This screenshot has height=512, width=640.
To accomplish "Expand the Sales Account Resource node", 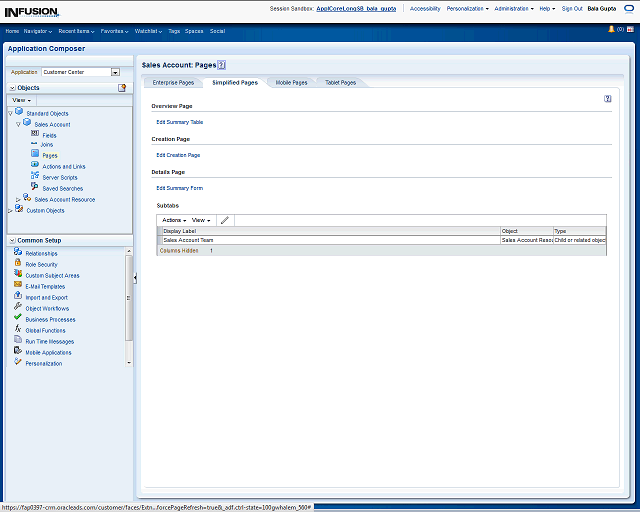I will pyautogui.click(x=18, y=200).
